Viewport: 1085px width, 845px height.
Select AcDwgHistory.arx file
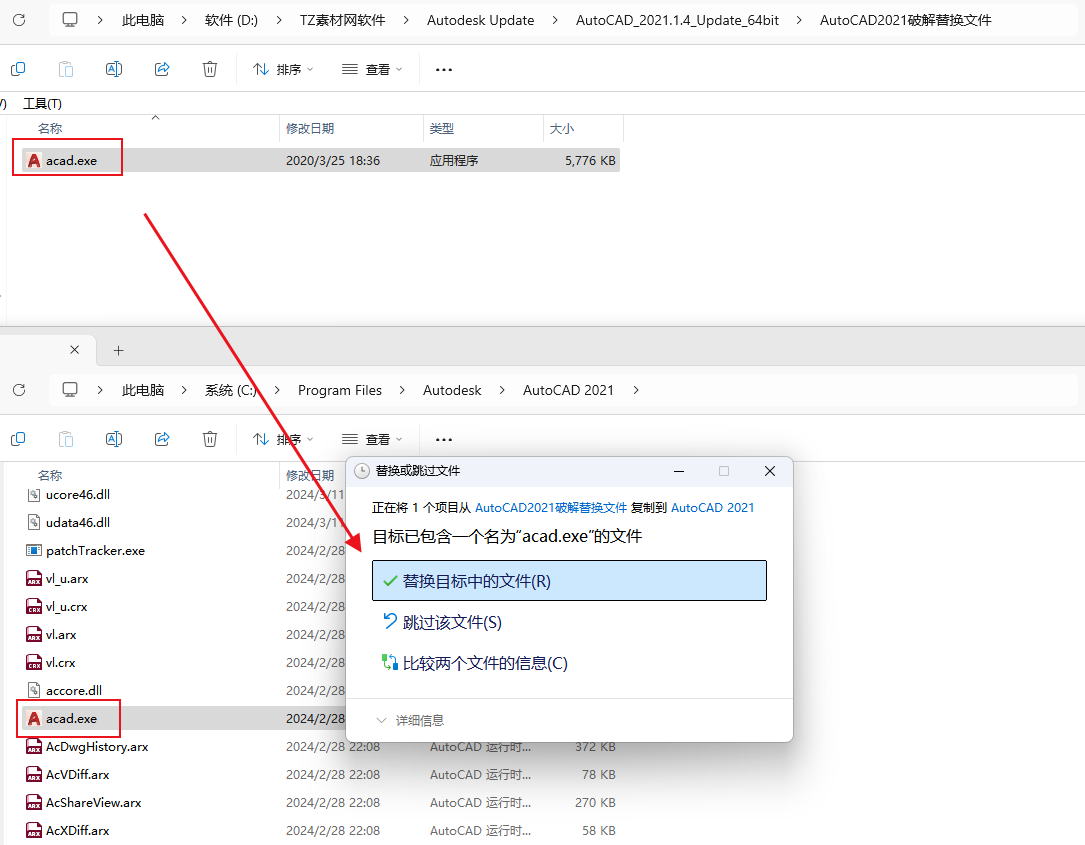pyautogui.click(x=97, y=747)
